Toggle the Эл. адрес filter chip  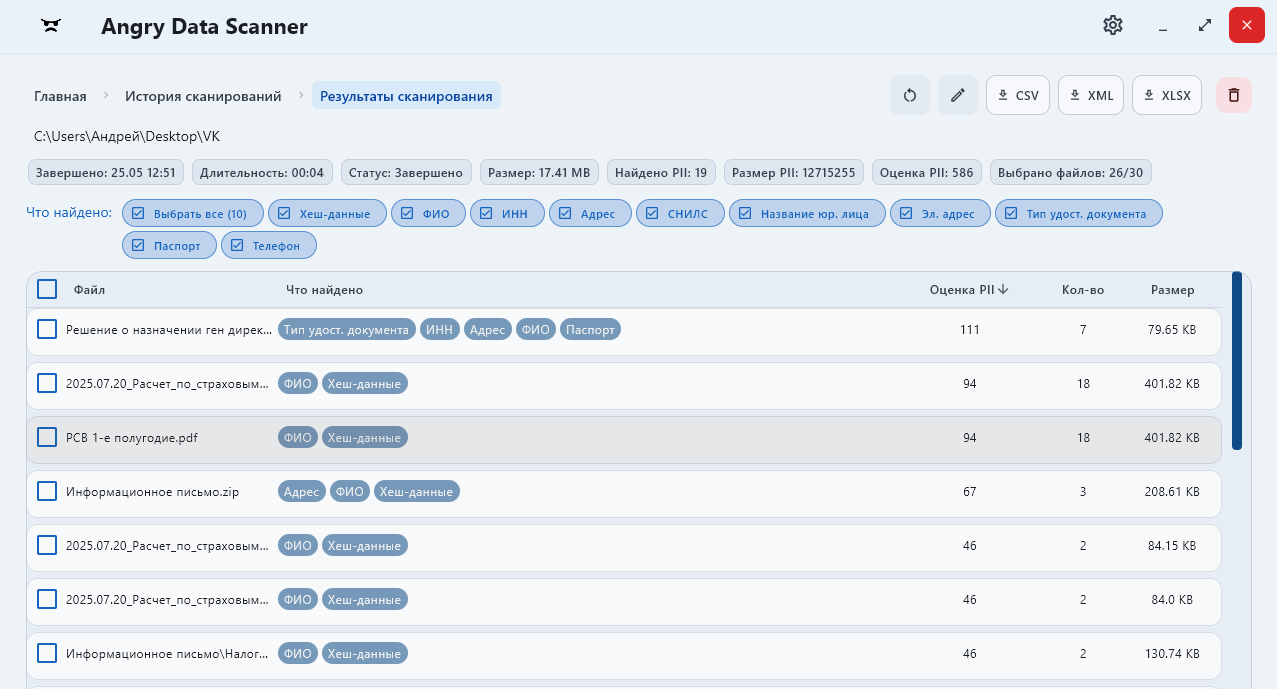click(x=940, y=213)
